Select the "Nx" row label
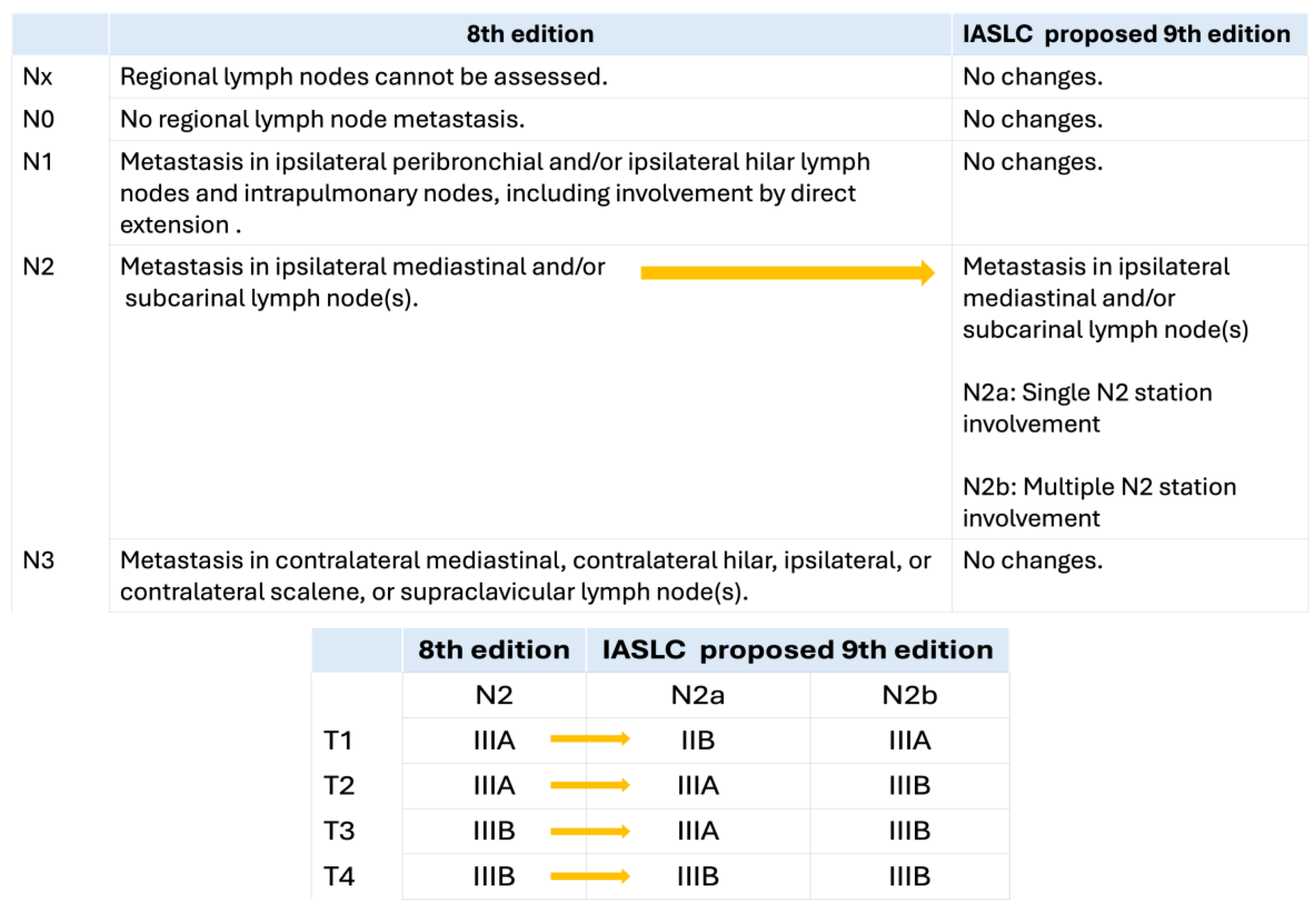Image resolution: width=1316 pixels, height=910 pixels. tap(38, 76)
